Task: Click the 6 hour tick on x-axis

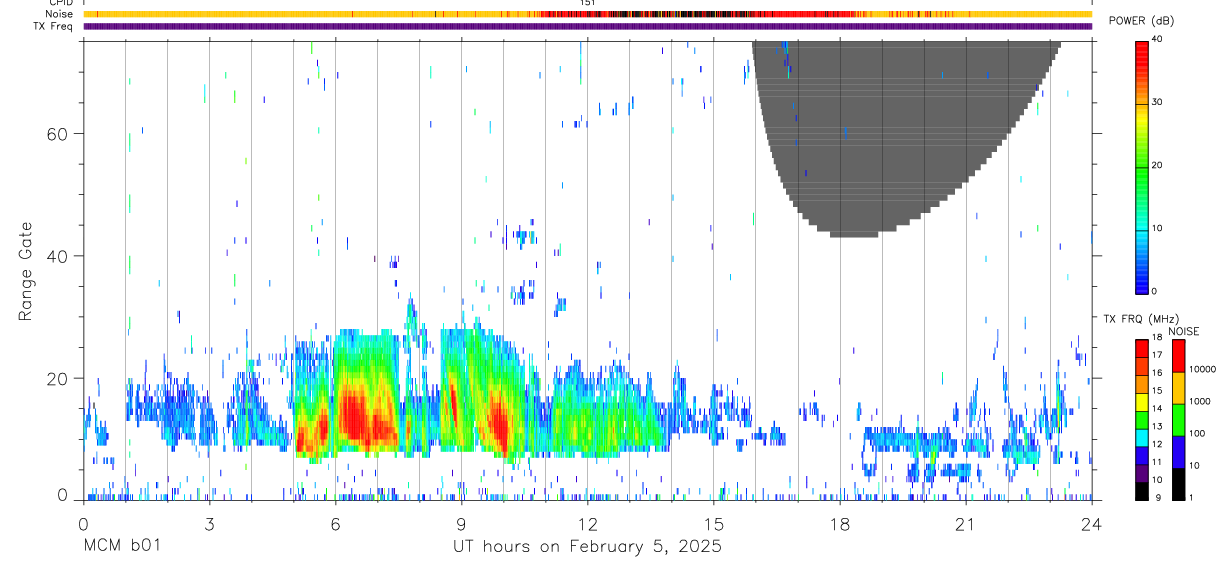Action: (x=335, y=522)
